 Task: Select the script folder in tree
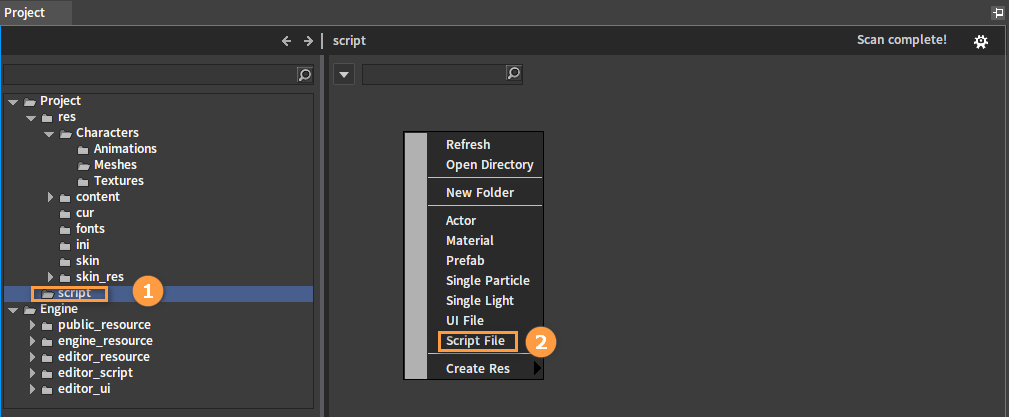tap(73, 293)
